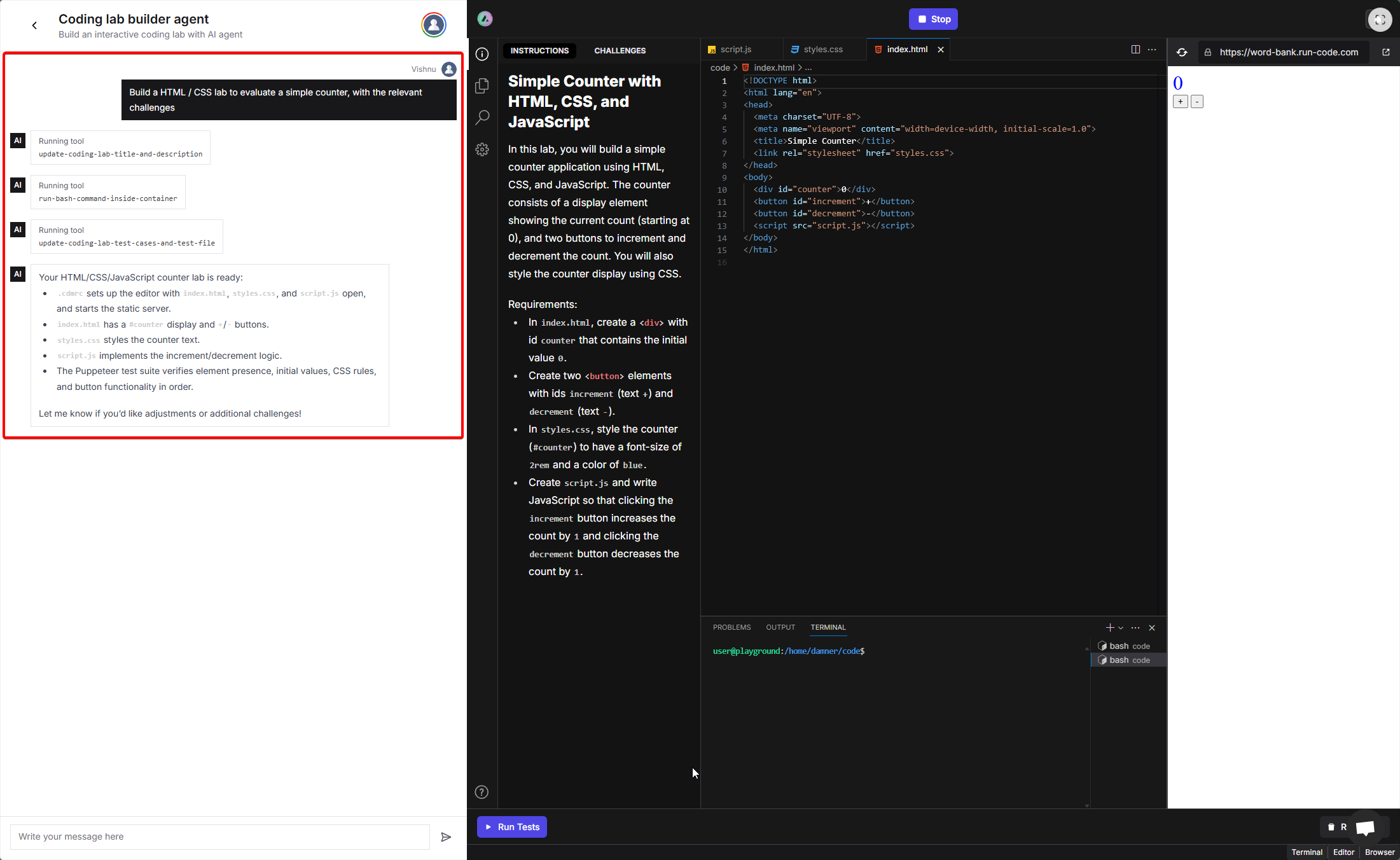Refresh the browser preview
This screenshot has height=860, width=1400.
[1182, 52]
